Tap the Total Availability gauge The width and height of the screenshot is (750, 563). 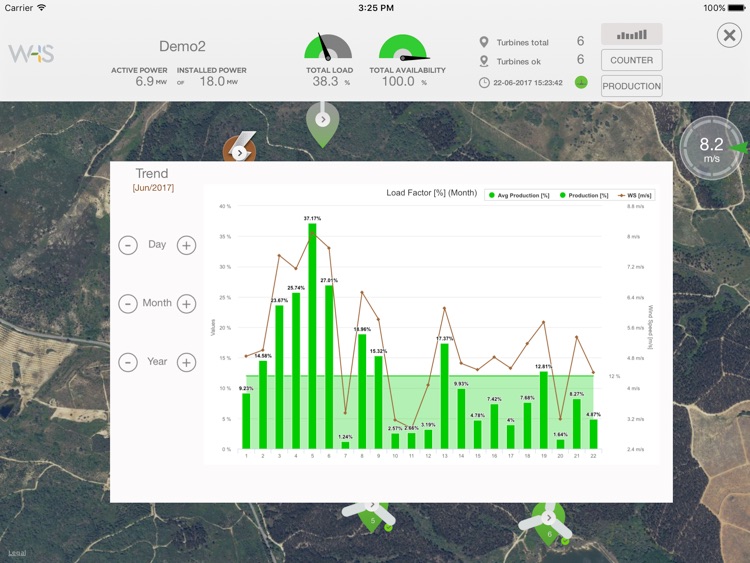click(403, 47)
